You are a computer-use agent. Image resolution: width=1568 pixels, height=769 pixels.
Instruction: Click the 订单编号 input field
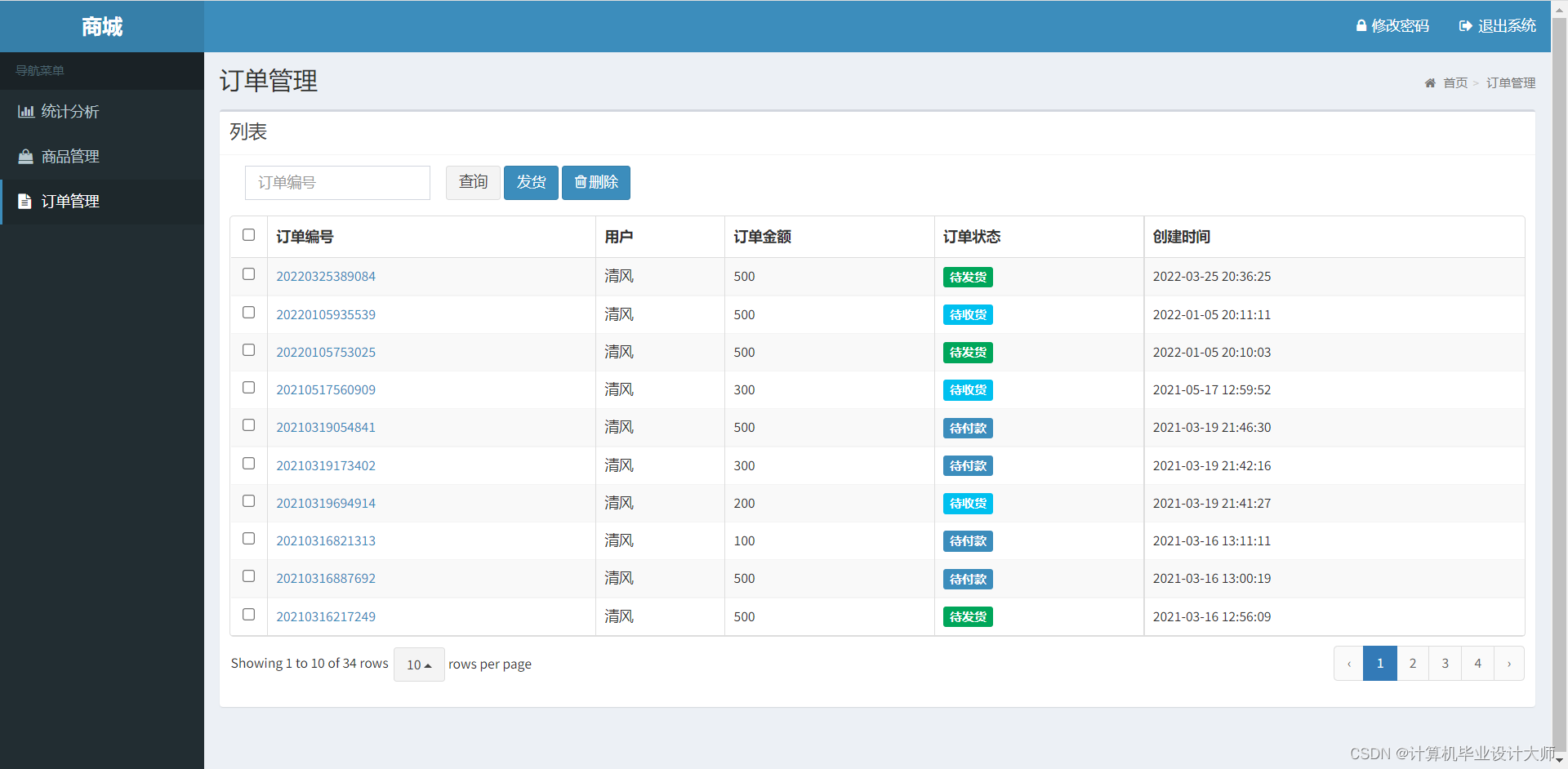[x=336, y=182]
